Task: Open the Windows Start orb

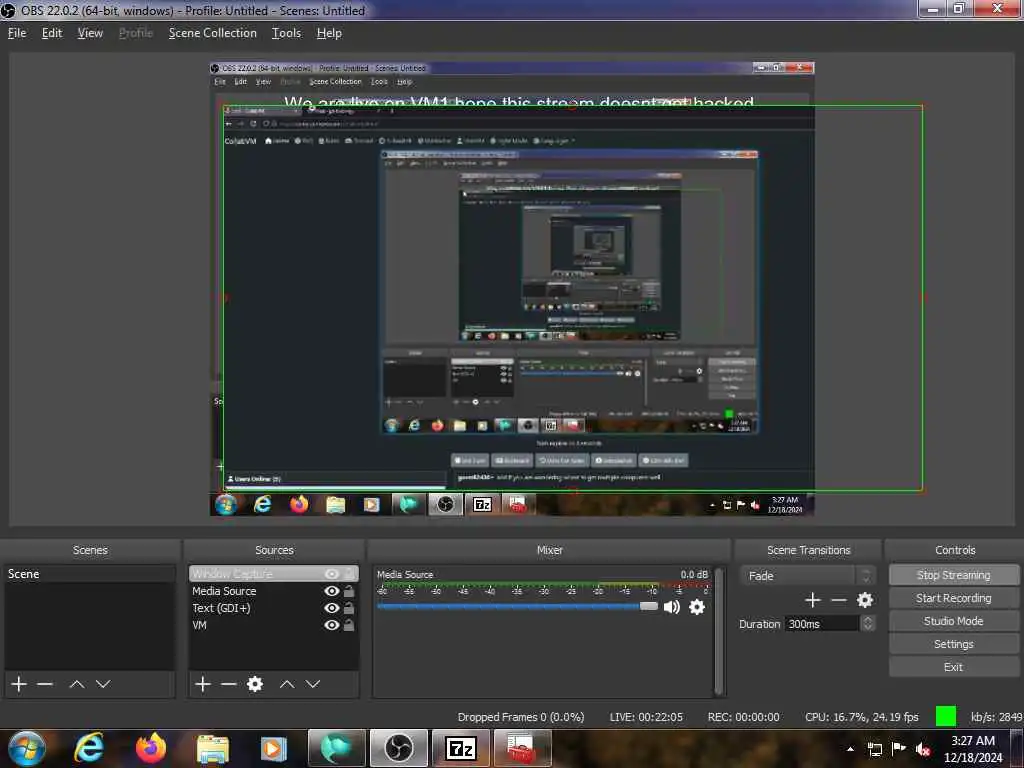Action: 27,748
